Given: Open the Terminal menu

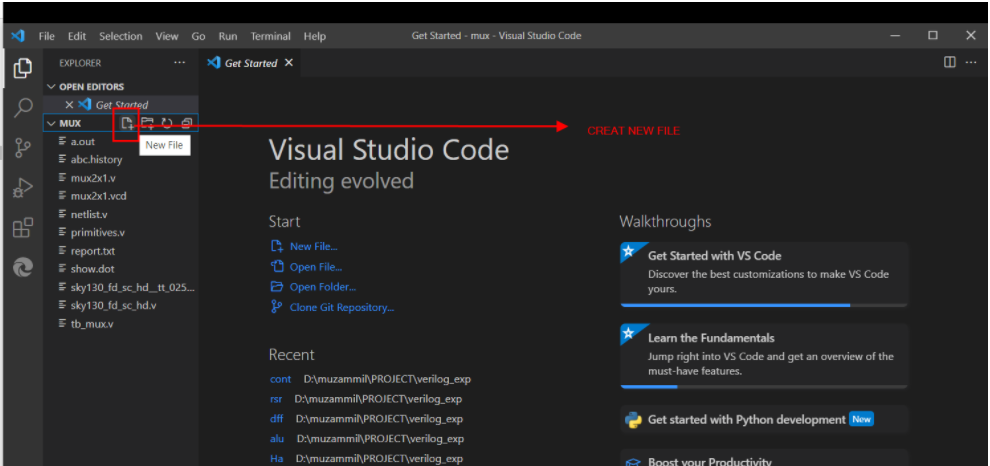Looking at the screenshot, I should 270,37.
